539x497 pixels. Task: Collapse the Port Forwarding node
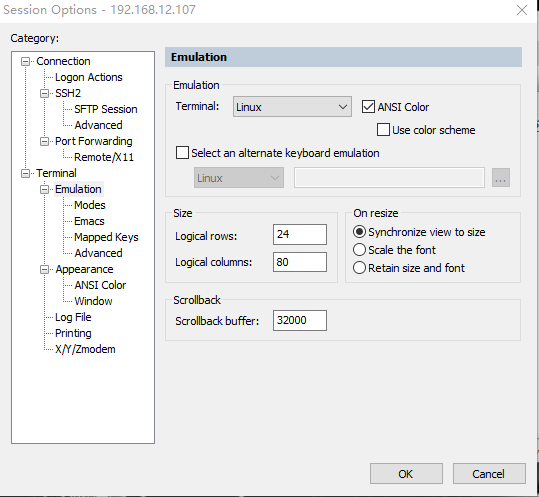(x=44, y=141)
